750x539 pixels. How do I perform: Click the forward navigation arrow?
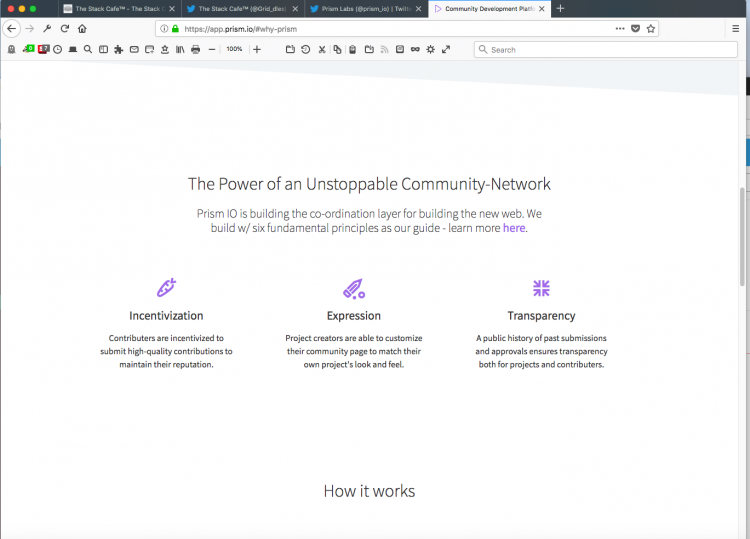30,29
